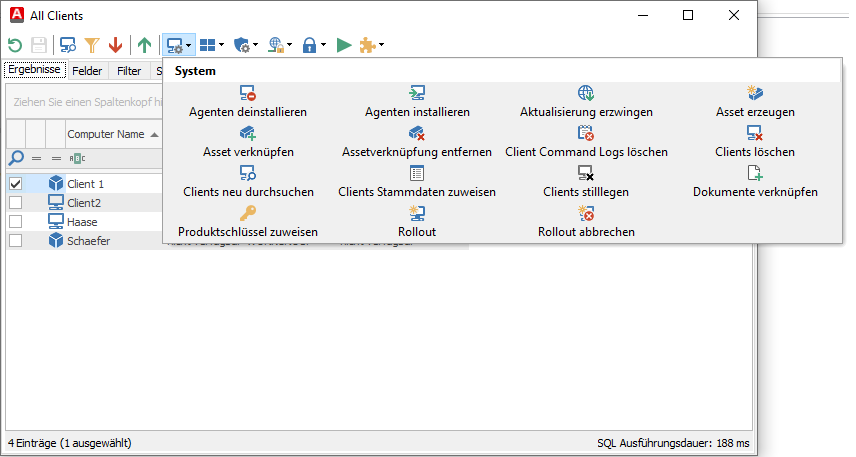Check the Schaefer row checkbox

[x=15, y=241]
